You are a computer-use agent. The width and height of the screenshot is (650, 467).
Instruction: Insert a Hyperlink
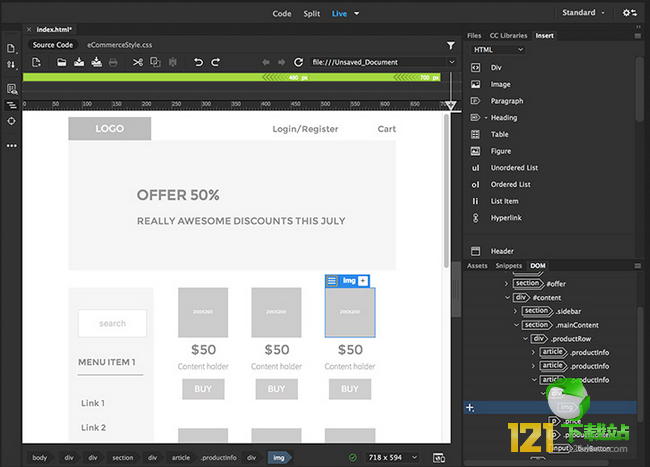tap(506, 218)
